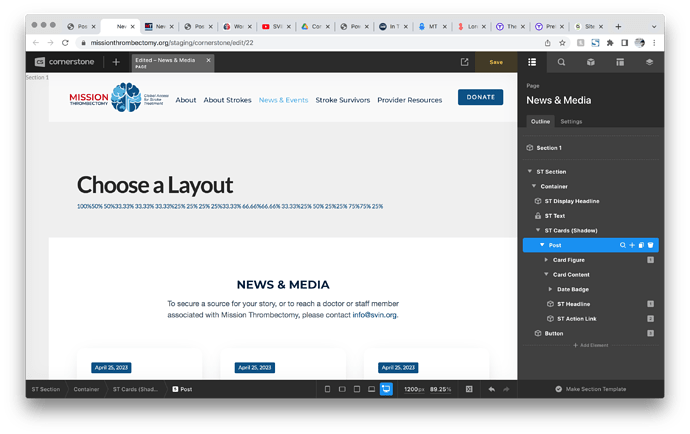The width and height of the screenshot is (690, 434).
Task: Click the duplicate icon on Post row
Action: 641,245
